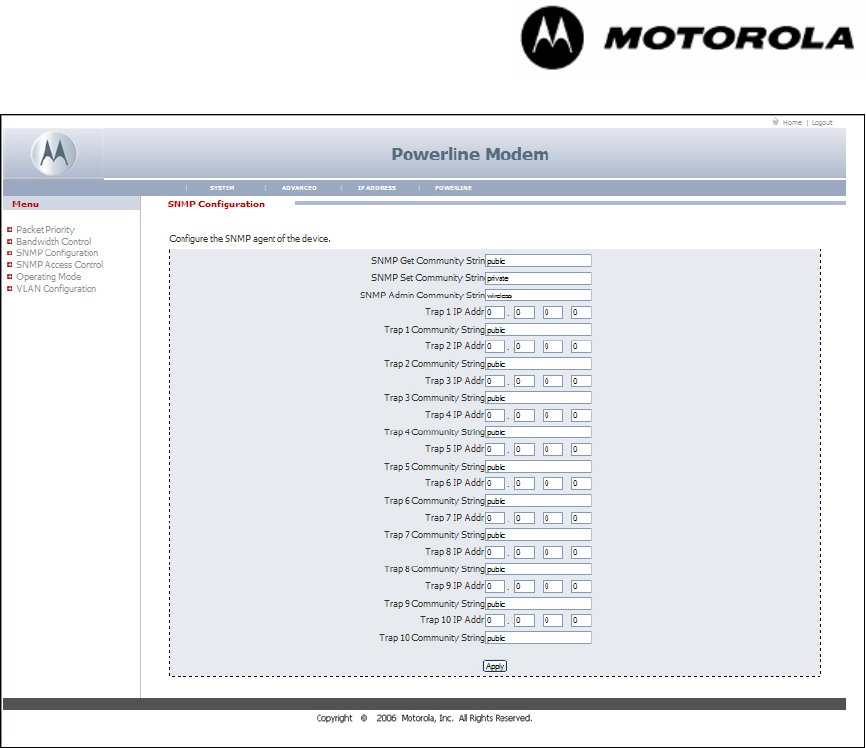Viewport: 866px width, 748px height.
Task: Focus the Trap 9 Community String field
Action: [x=538, y=604]
